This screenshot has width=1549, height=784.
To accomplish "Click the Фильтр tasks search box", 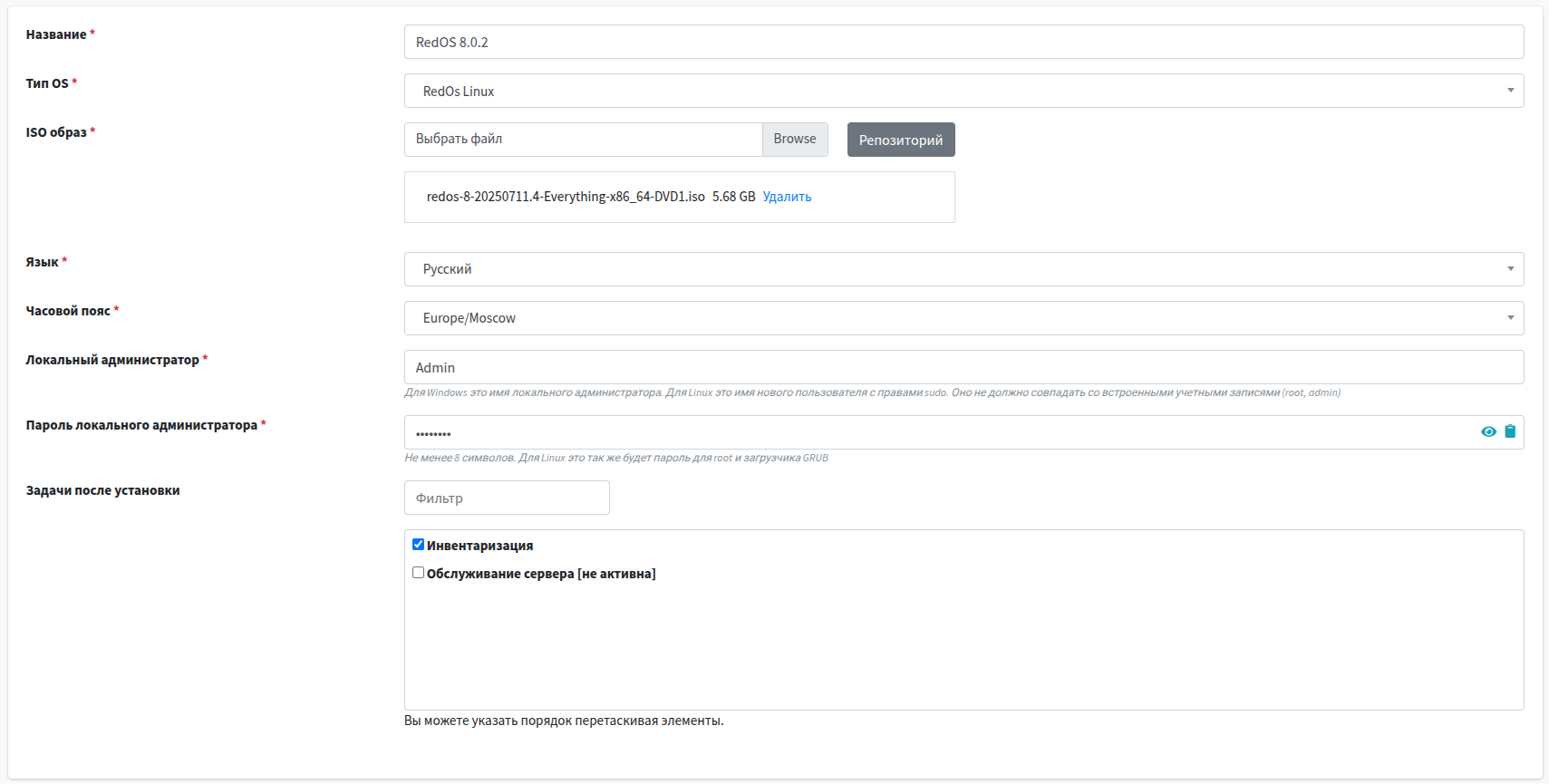I will click(x=506, y=498).
